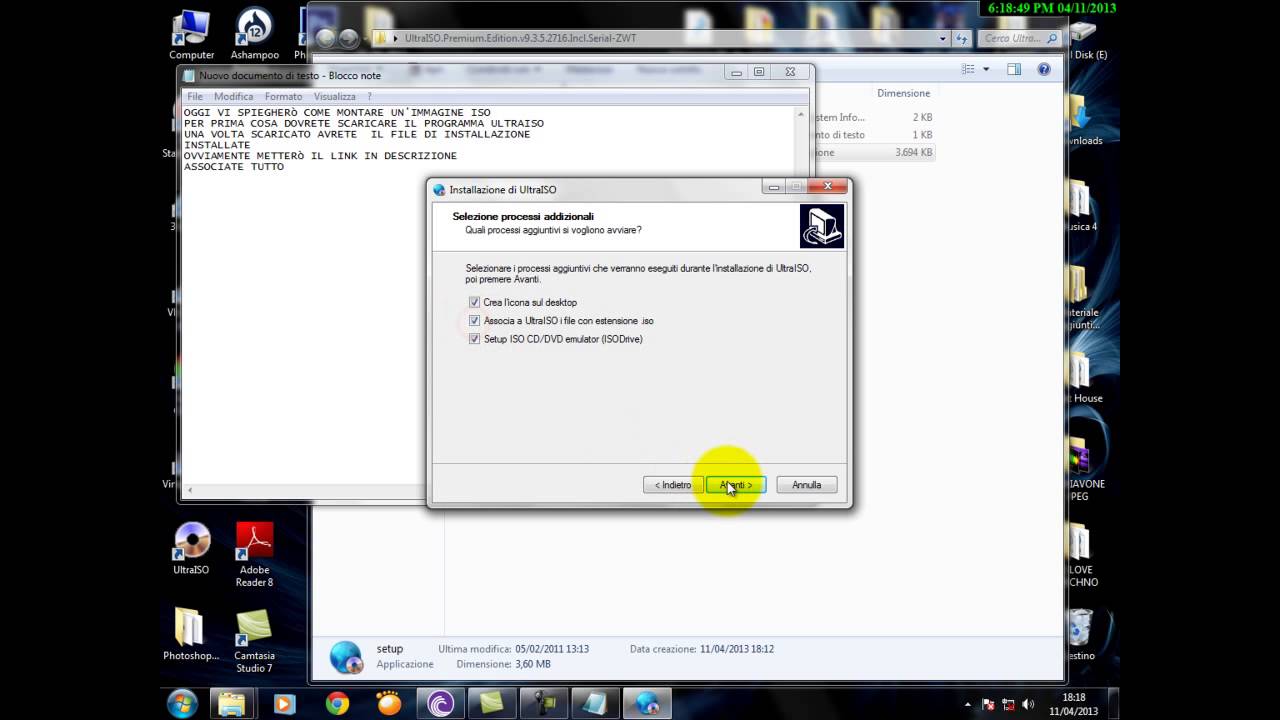Image resolution: width=1280 pixels, height=720 pixels.
Task: Click the network tray icon
Action: click(1008, 705)
